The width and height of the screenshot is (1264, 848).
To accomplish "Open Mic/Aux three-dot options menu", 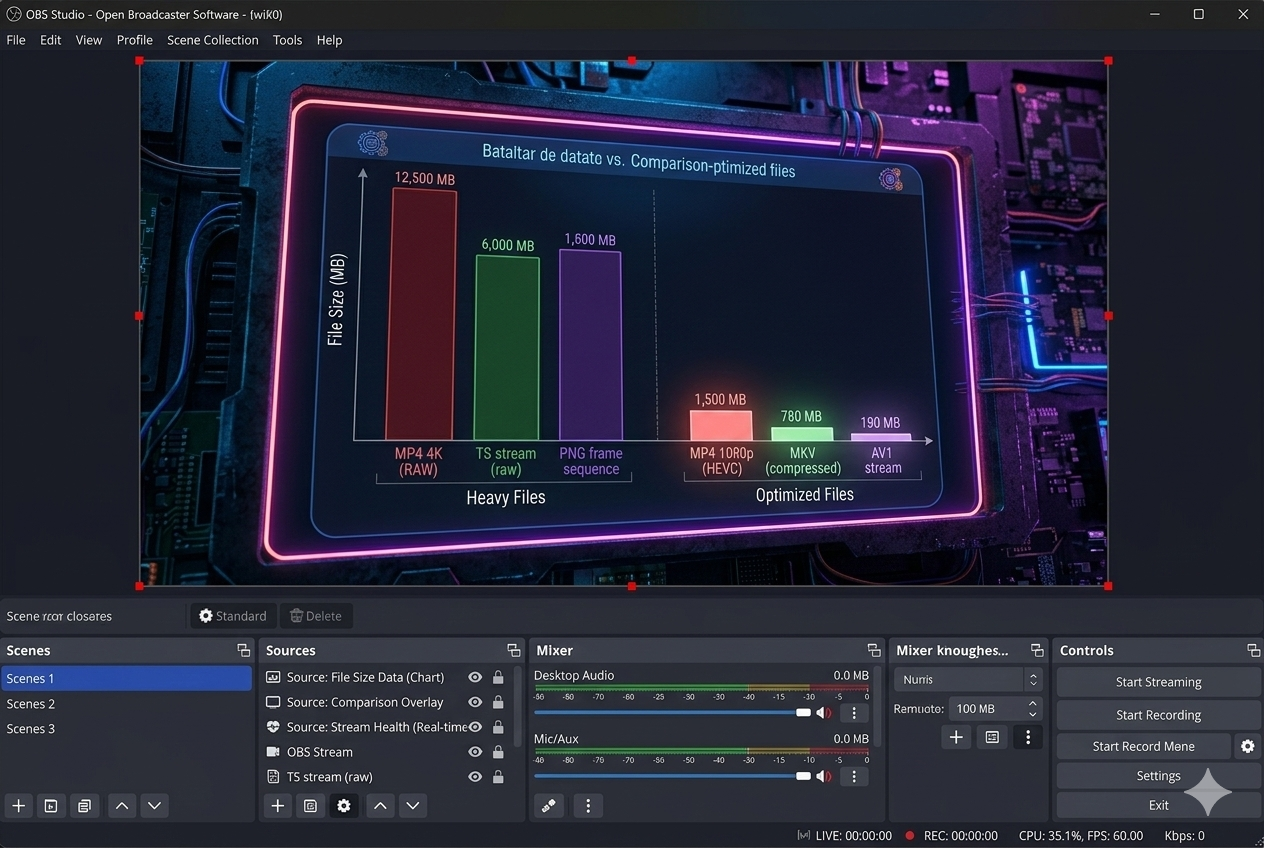I will pos(853,776).
